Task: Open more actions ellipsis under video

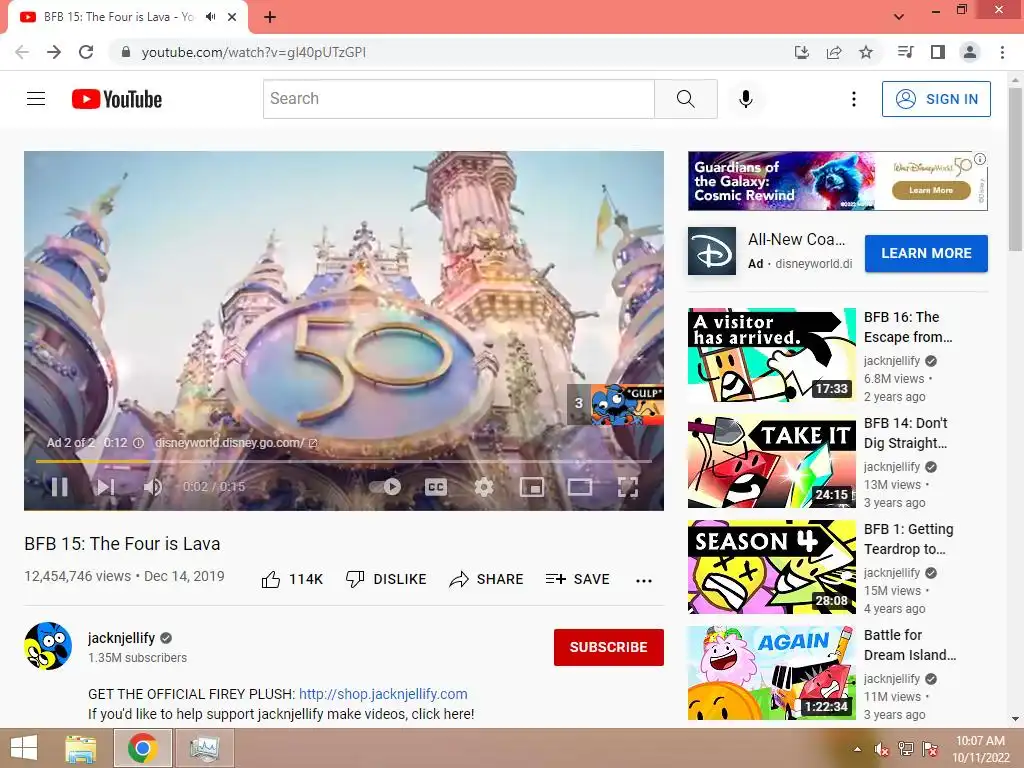Action: coord(644,581)
